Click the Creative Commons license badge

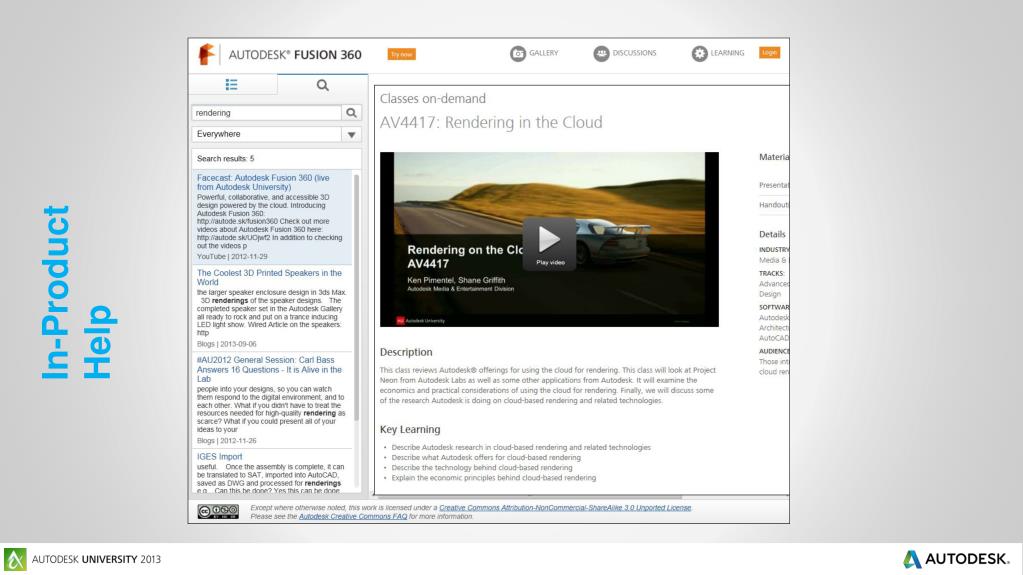click(x=218, y=512)
